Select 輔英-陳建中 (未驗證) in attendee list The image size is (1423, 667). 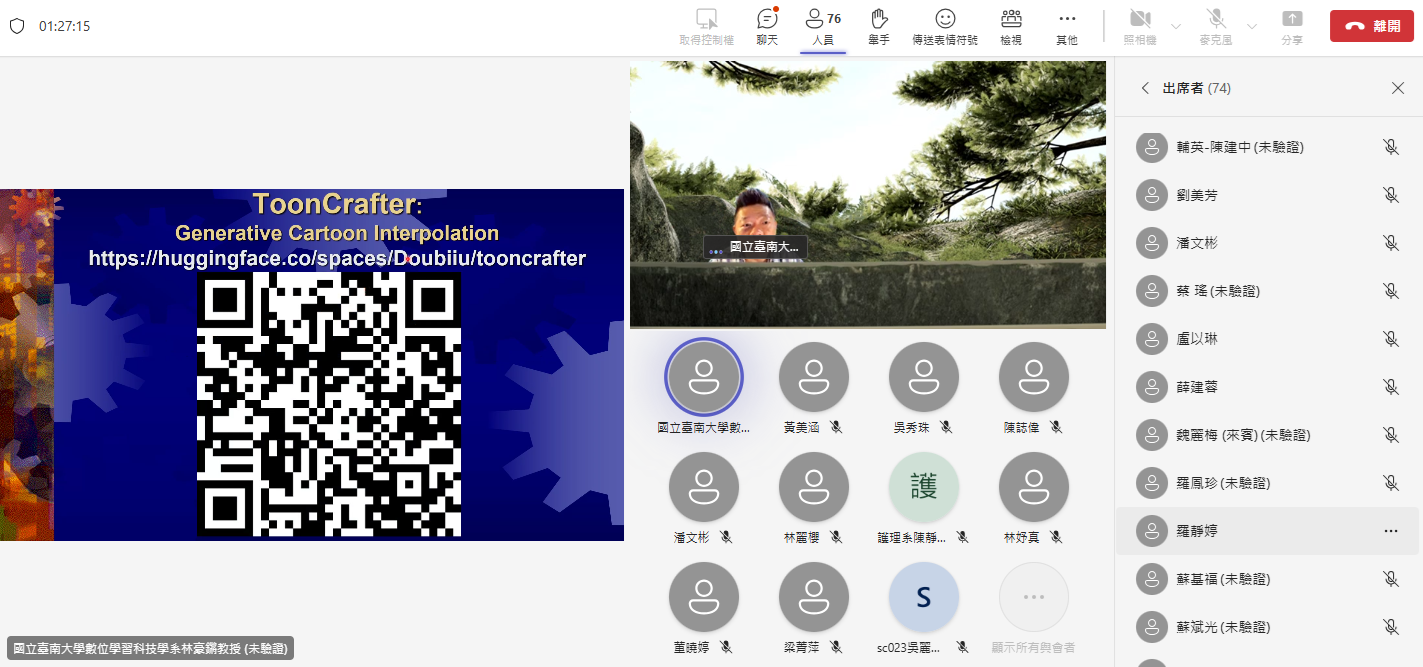1267,147
